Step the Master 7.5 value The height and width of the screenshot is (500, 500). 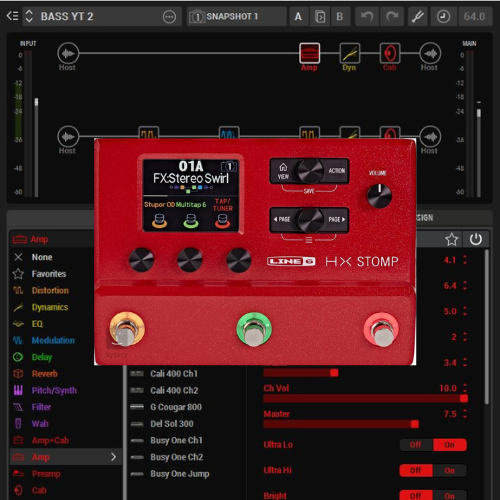465,414
